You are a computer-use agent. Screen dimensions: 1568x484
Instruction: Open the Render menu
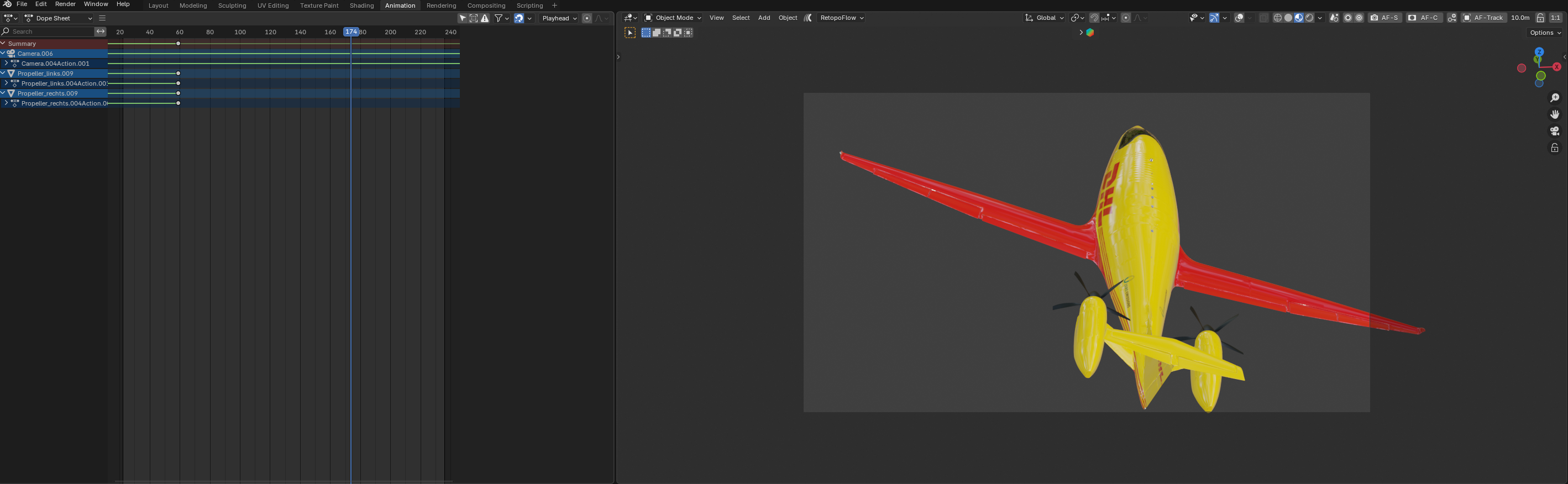(65, 4)
